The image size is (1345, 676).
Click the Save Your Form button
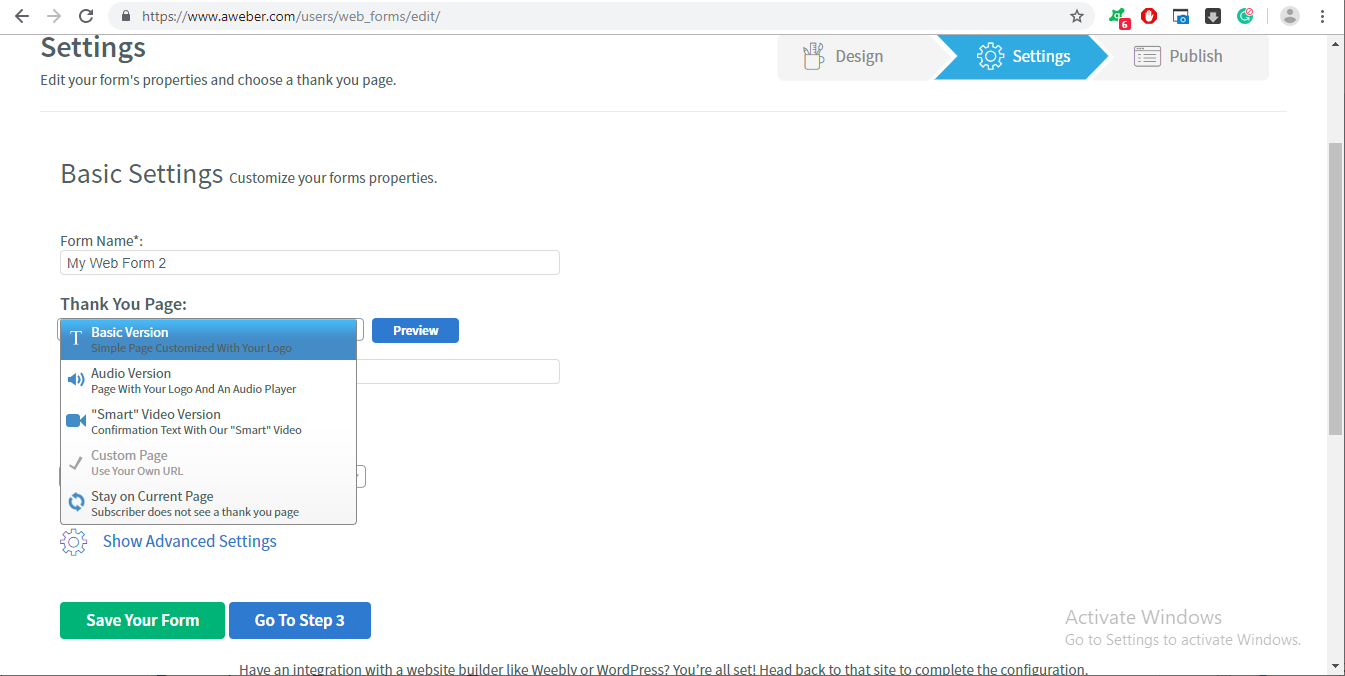tap(142, 620)
